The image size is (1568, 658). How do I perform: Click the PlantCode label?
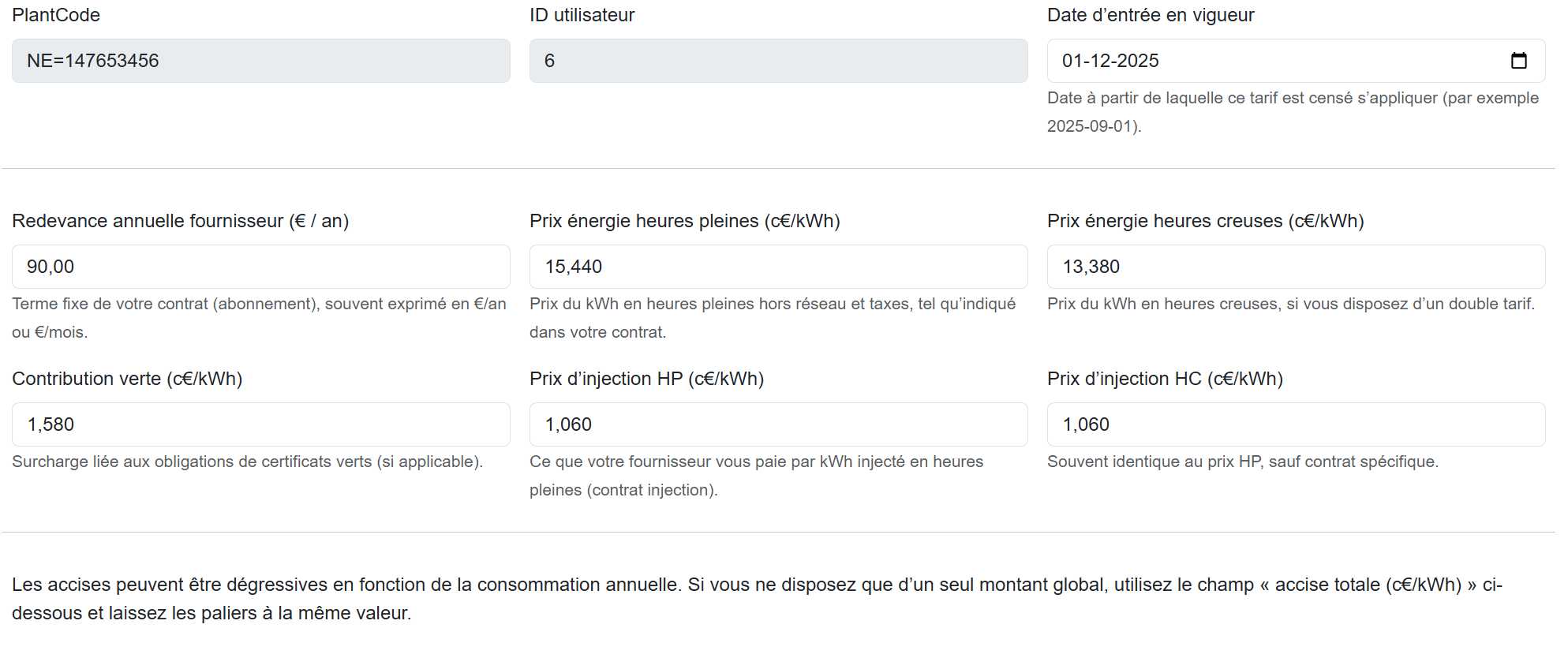(x=55, y=14)
